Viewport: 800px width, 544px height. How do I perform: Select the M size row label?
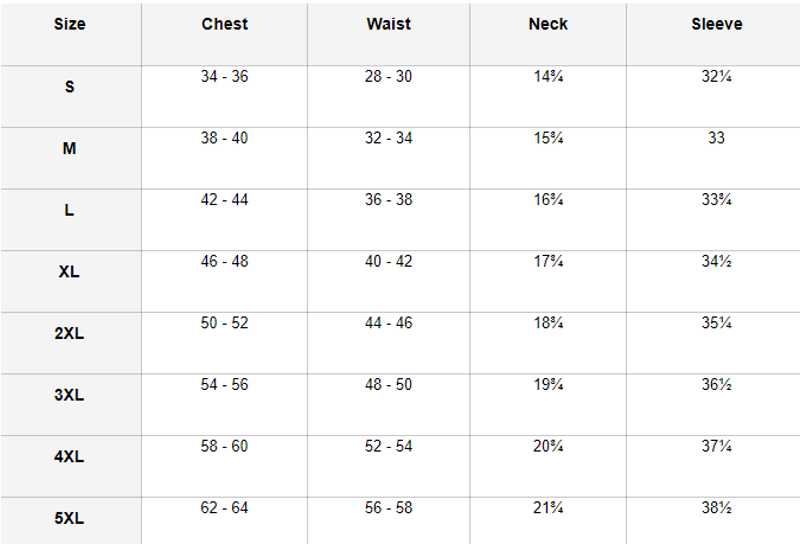tap(70, 149)
